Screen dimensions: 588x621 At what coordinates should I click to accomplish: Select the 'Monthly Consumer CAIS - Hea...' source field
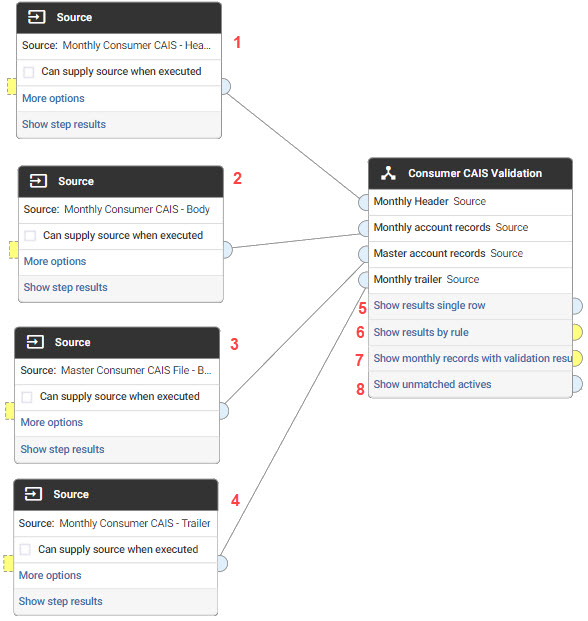[119, 46]
